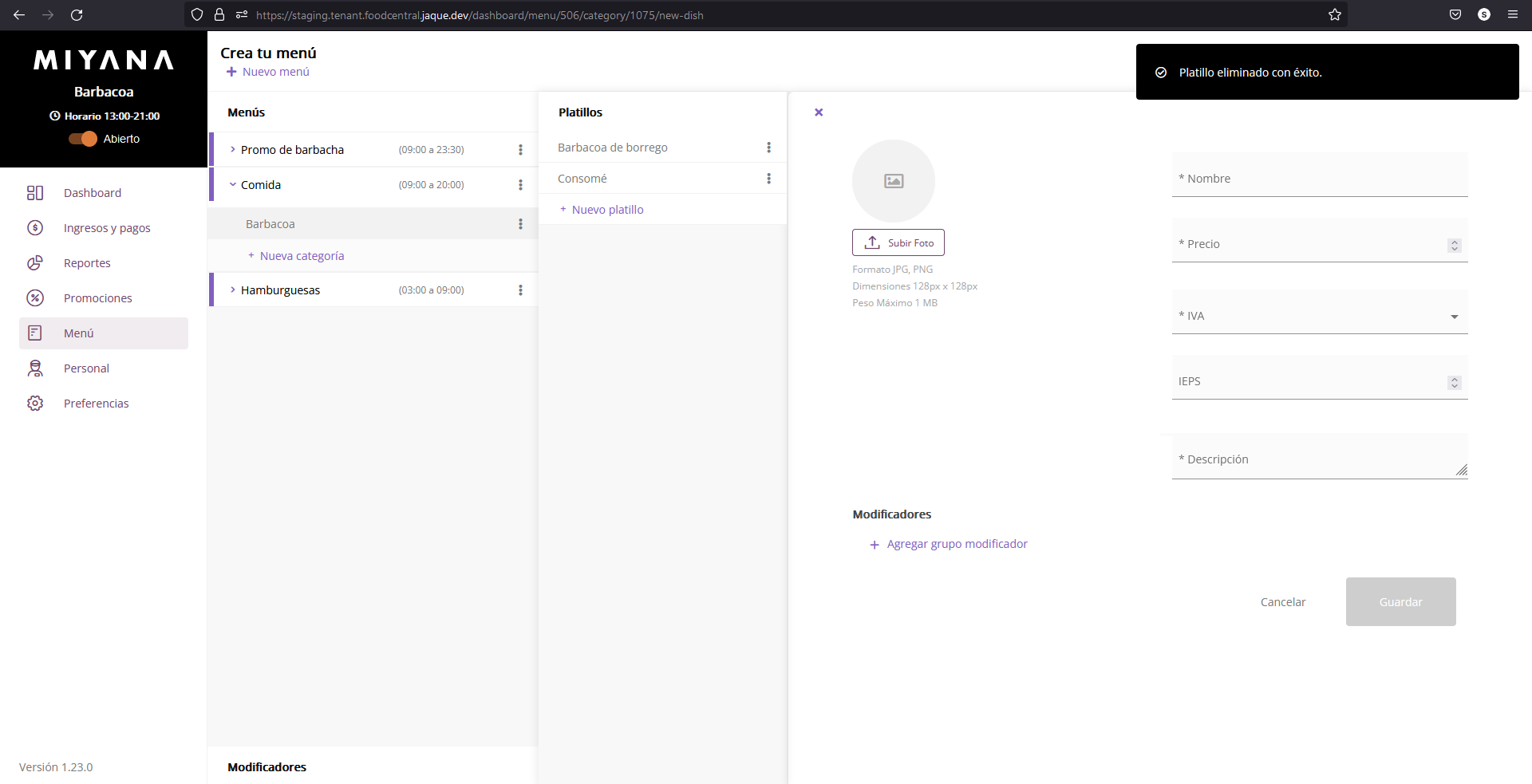Open Reportes section
Image resolution: width=1532 pixels, height=784 pixels.
pos(104,263)
